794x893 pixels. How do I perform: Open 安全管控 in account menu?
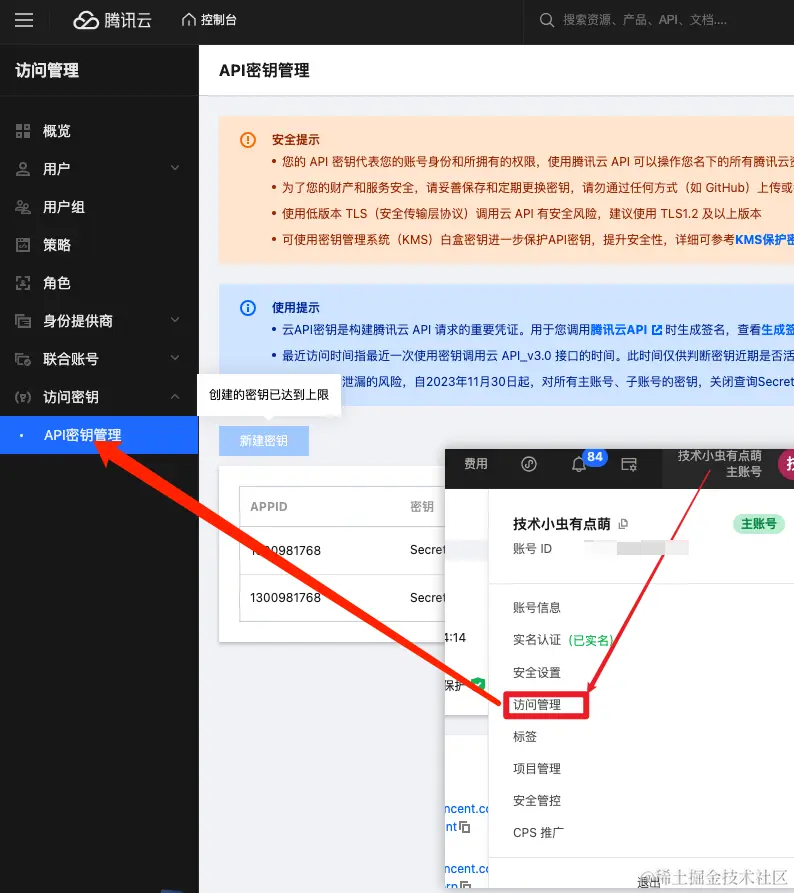(537, 800)
